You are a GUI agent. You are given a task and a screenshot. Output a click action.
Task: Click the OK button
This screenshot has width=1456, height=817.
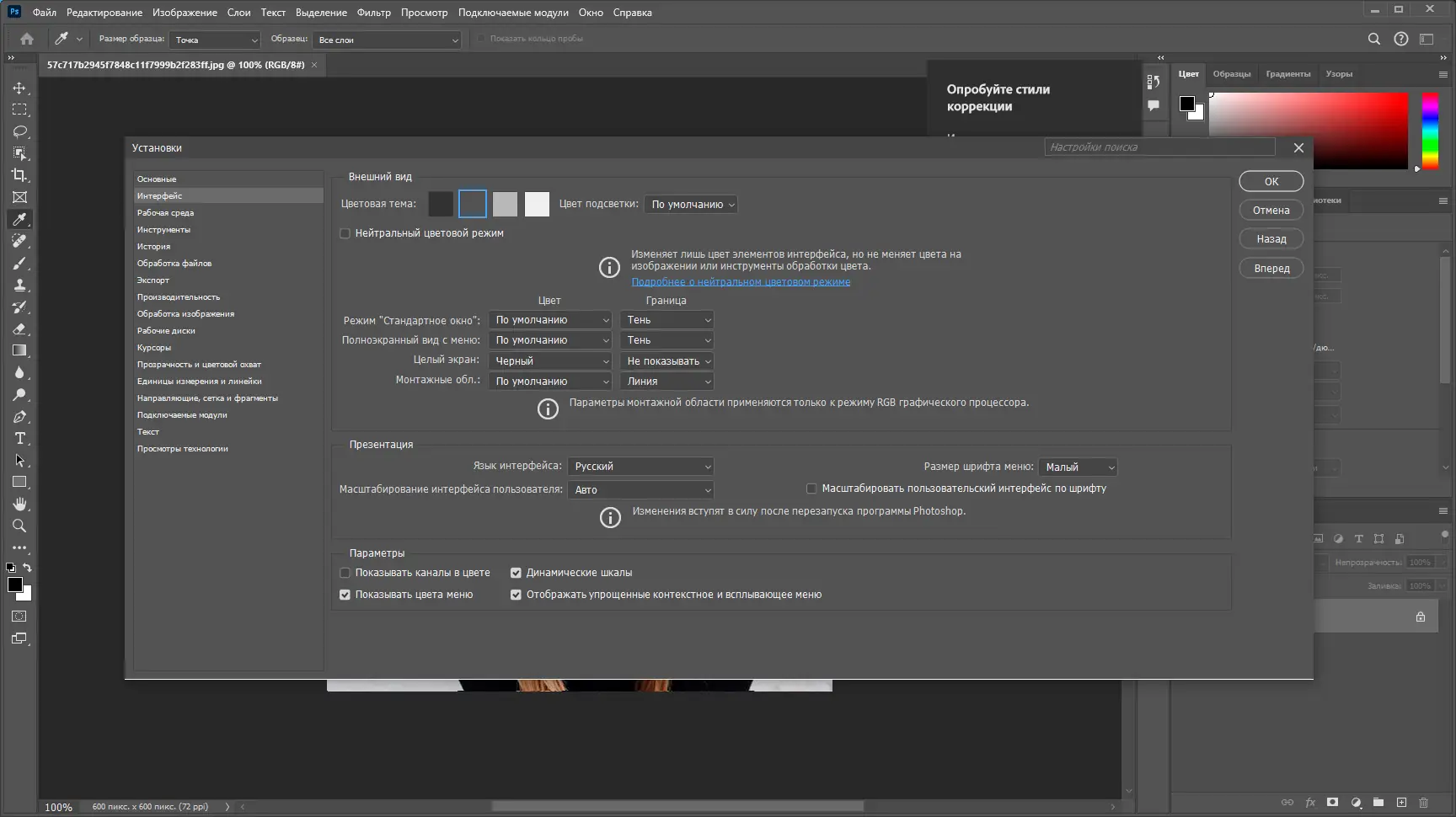click(1271, 182)
